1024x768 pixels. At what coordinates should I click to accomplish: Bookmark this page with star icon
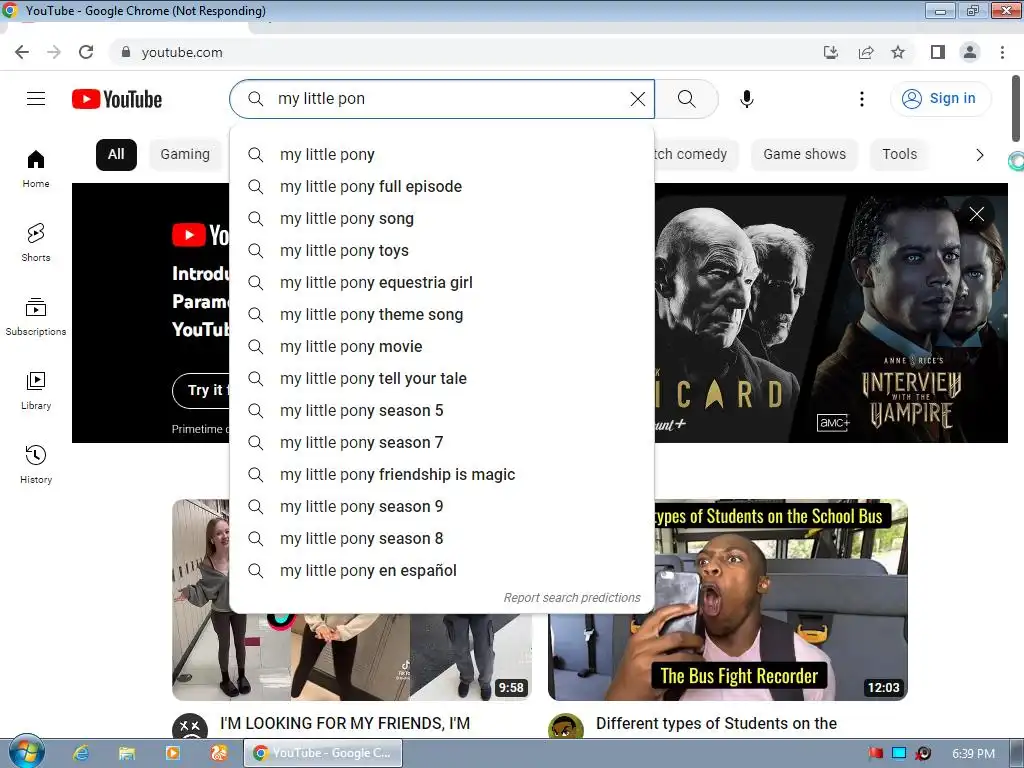(x=898, y=52)
